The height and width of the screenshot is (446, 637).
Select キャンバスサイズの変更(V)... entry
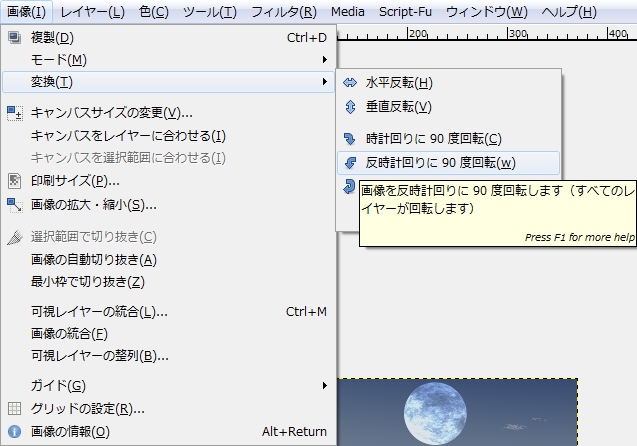(x=168, y=113)
